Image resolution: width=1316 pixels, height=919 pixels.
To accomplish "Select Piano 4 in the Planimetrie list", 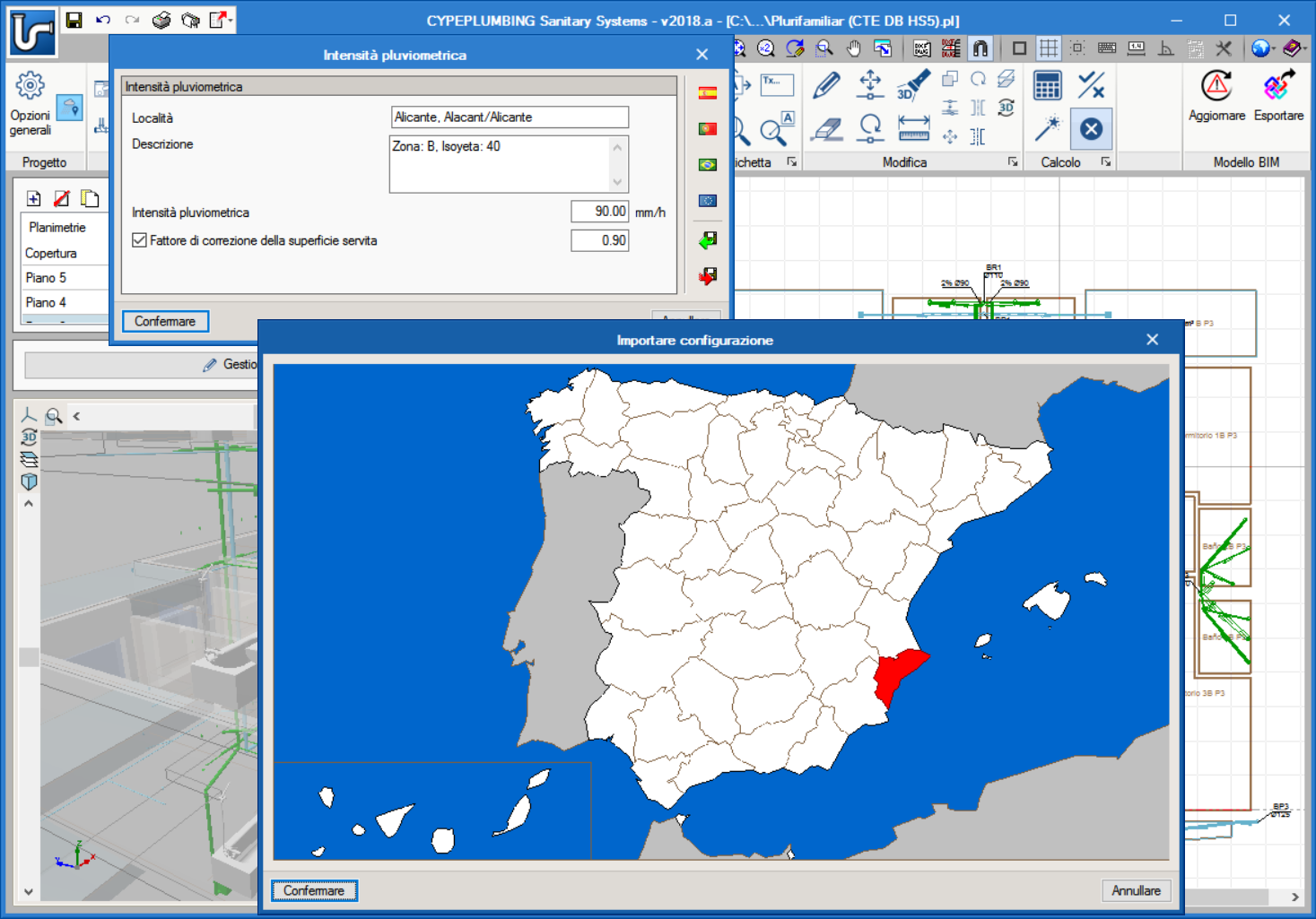I will pos(65,302).
